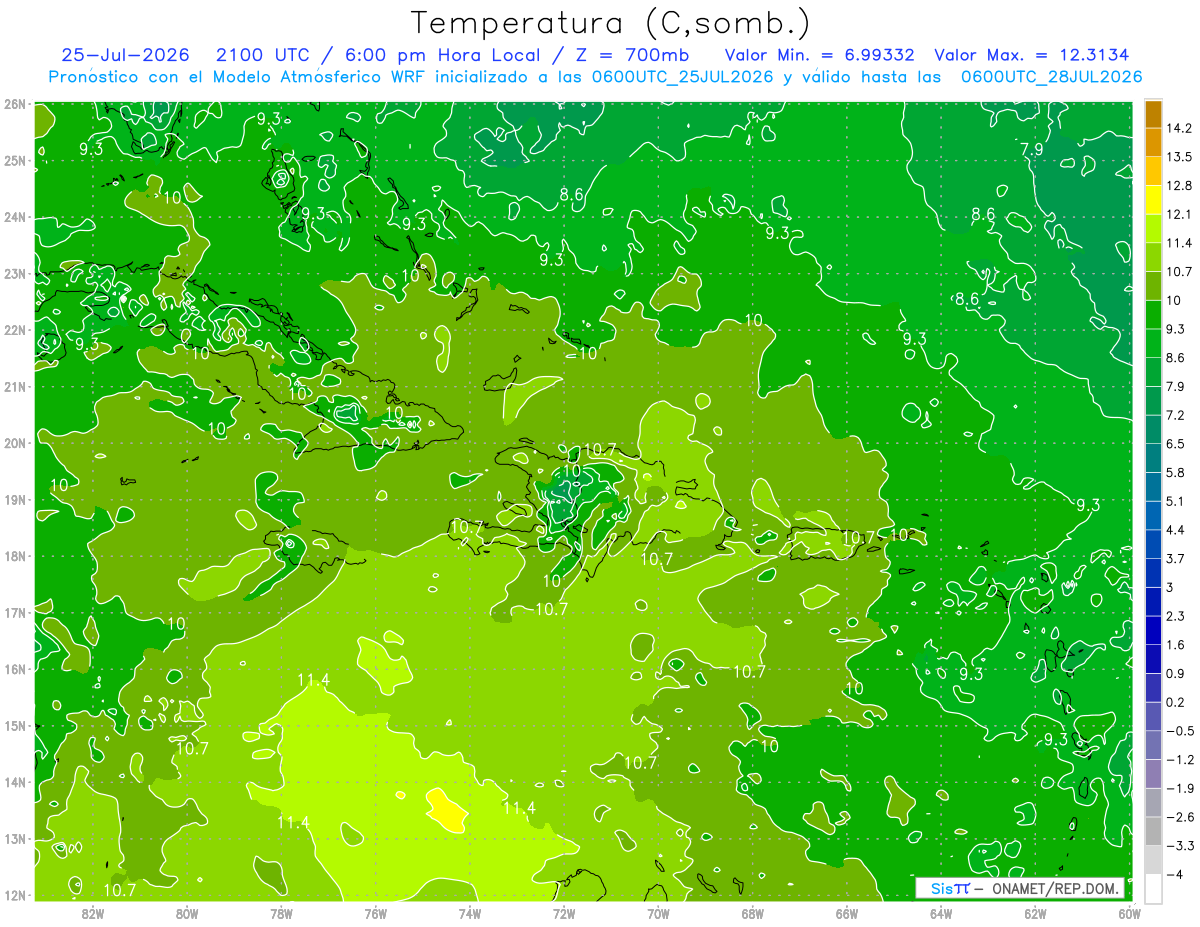Click the title 'Temperatura (C,somb.)'

(610, 23)
